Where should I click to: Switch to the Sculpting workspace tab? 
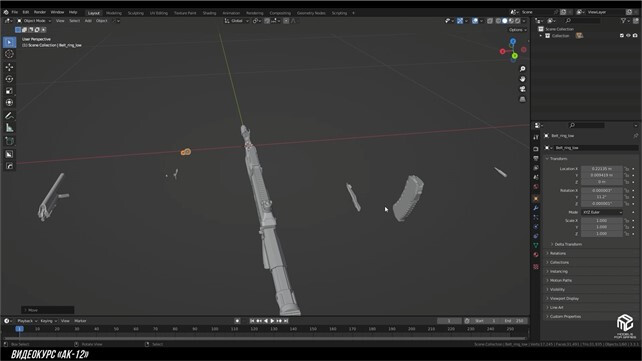tap(136, 13)
